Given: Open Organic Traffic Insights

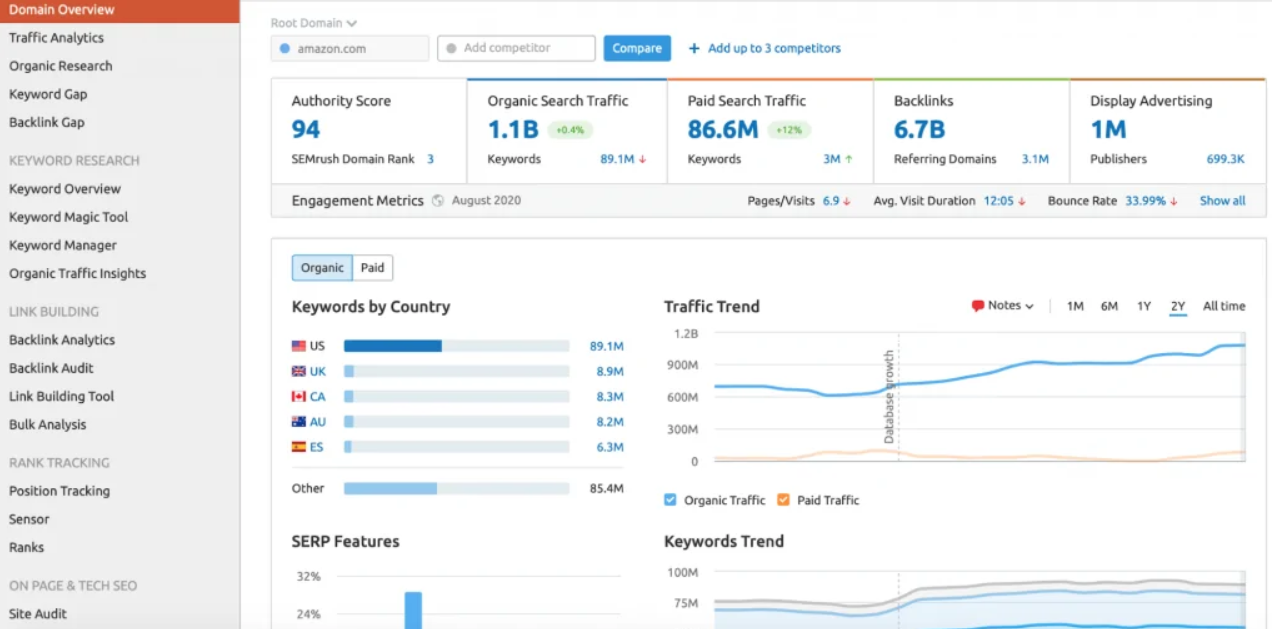Looking at the screenshot, I should 77,273.
